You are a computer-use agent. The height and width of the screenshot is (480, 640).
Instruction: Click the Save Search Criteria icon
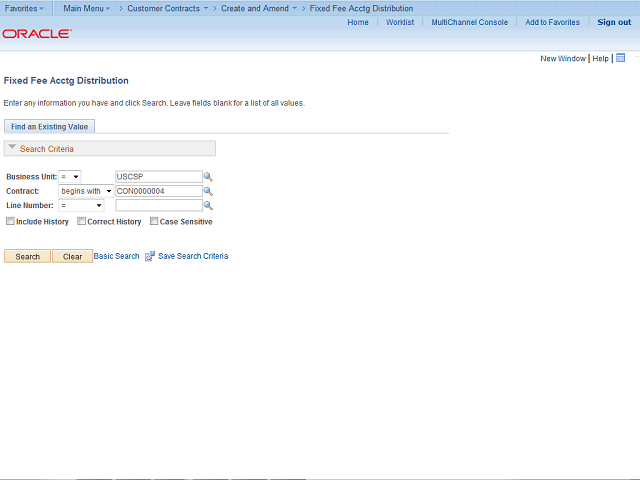click(150, 256)
